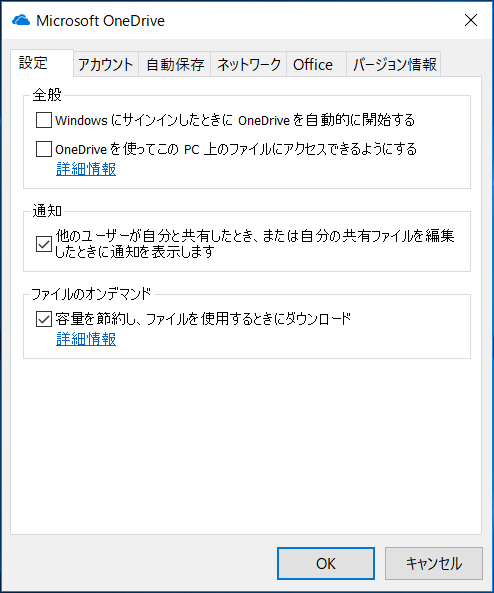Open 詳細情報 link under ファイルのオンデマンド section

coord(86,339)
